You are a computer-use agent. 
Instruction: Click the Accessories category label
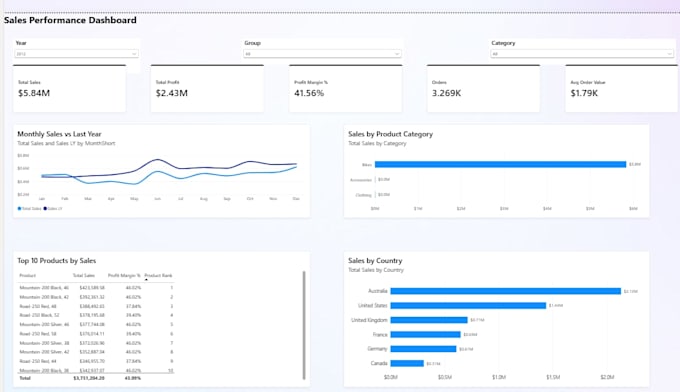361,180
